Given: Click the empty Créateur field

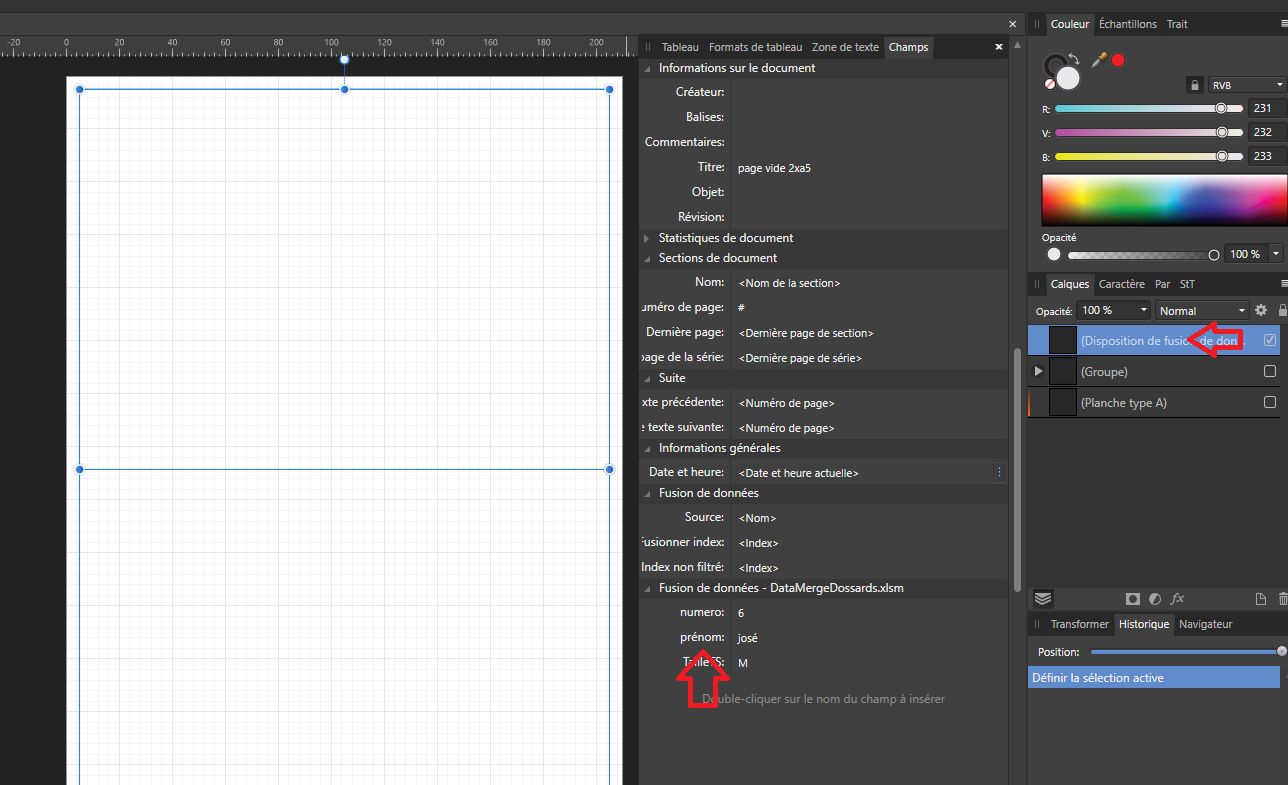Looking at the screenshot, I should click(x=869, y=92).
